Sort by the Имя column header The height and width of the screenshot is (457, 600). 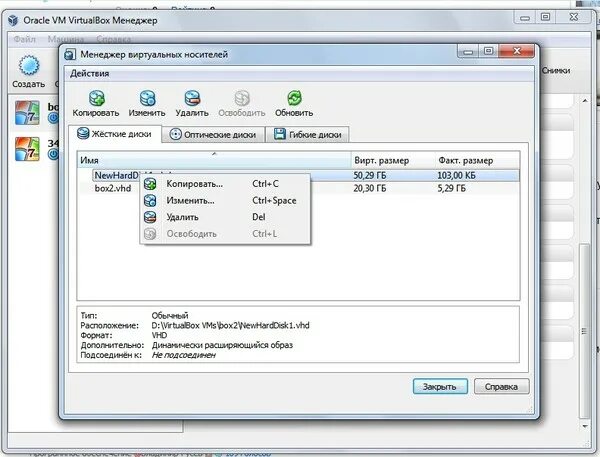(214, 160)
